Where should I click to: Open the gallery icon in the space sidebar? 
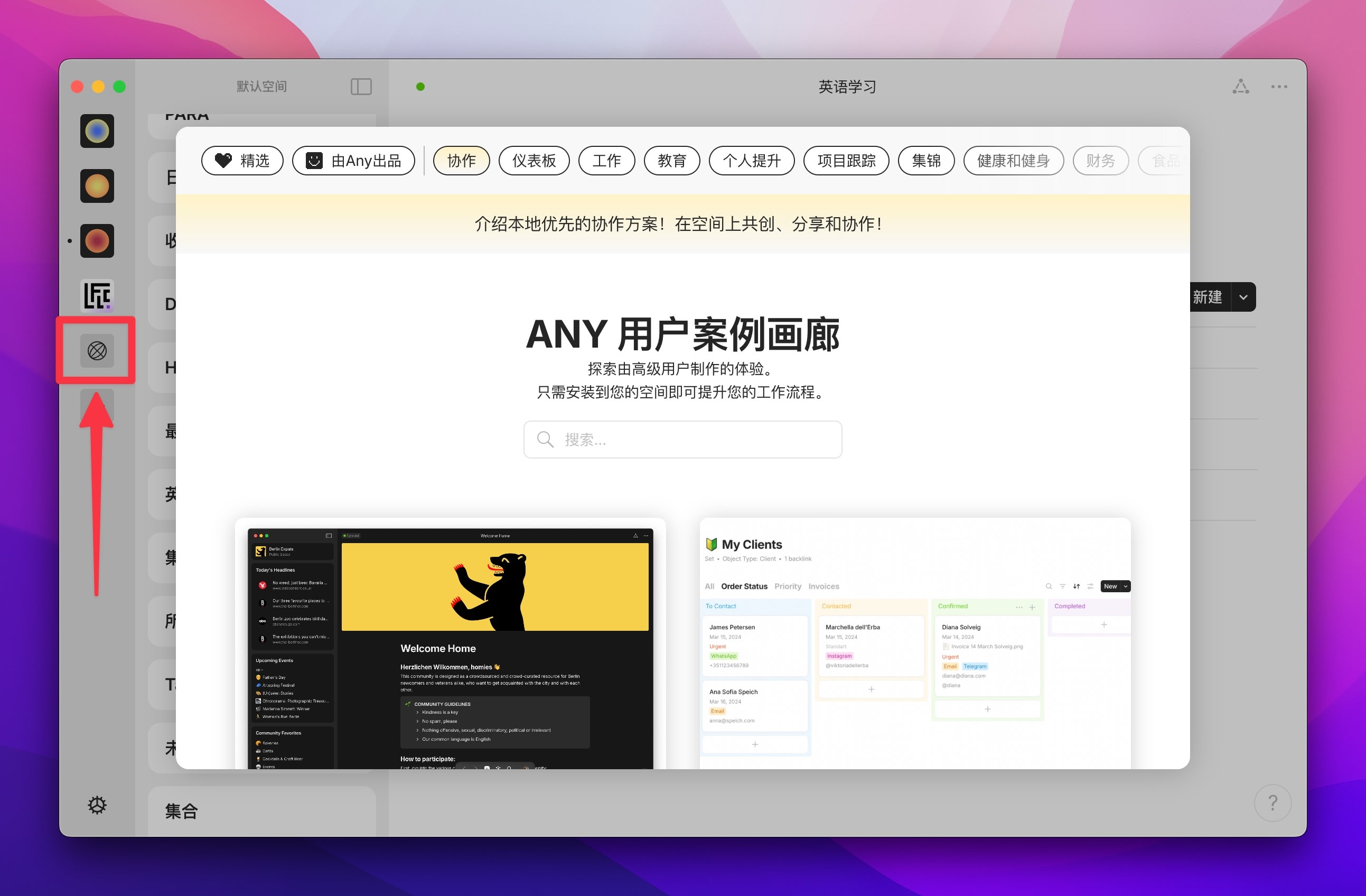tap(97, 350)
